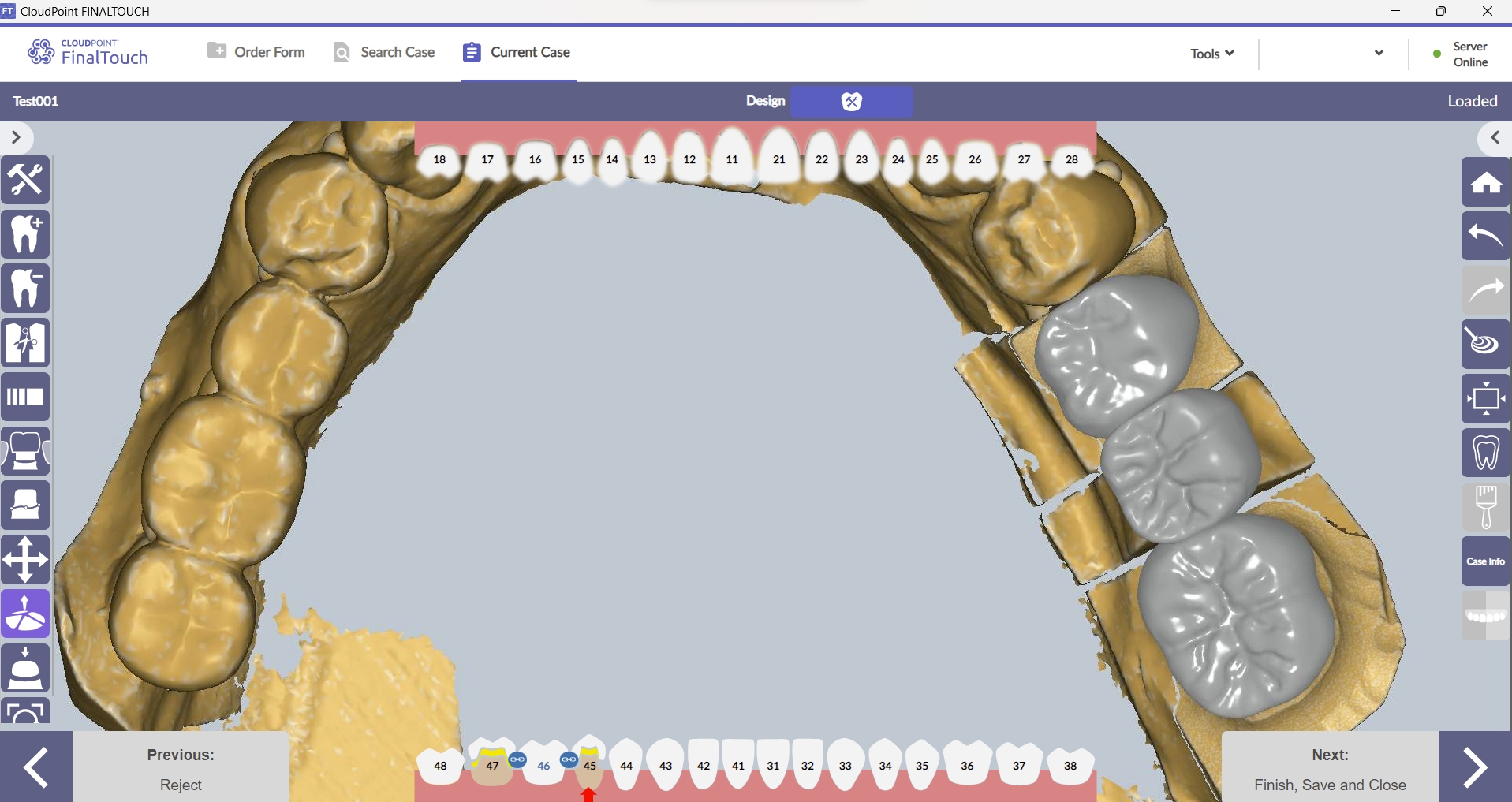Click the add tooth icon
Viewport: 1512px width, 802px height.
click(25, 234)
